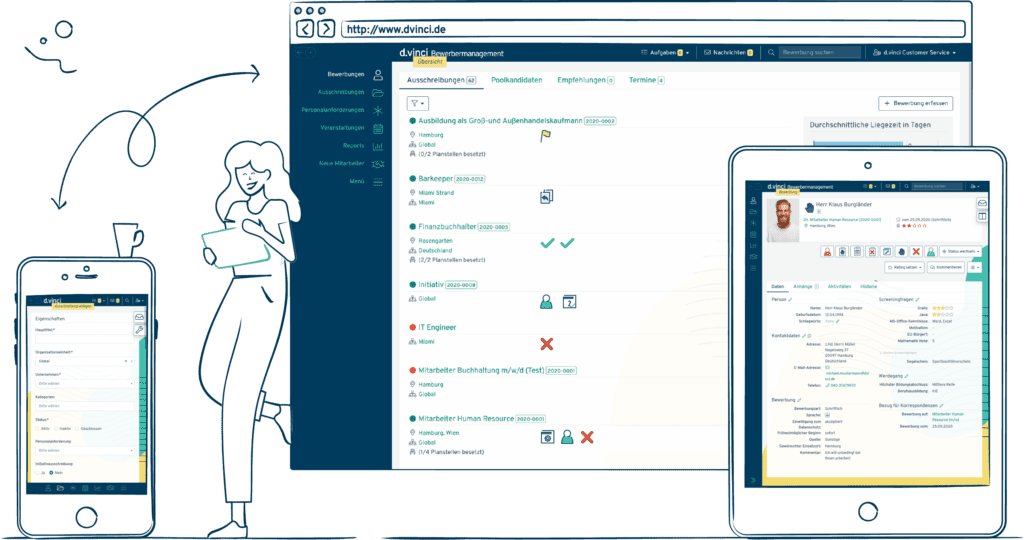Screen dimensions: 1024x540
Task: Switch to Historie tab on tablet
Action: [869, 287]
